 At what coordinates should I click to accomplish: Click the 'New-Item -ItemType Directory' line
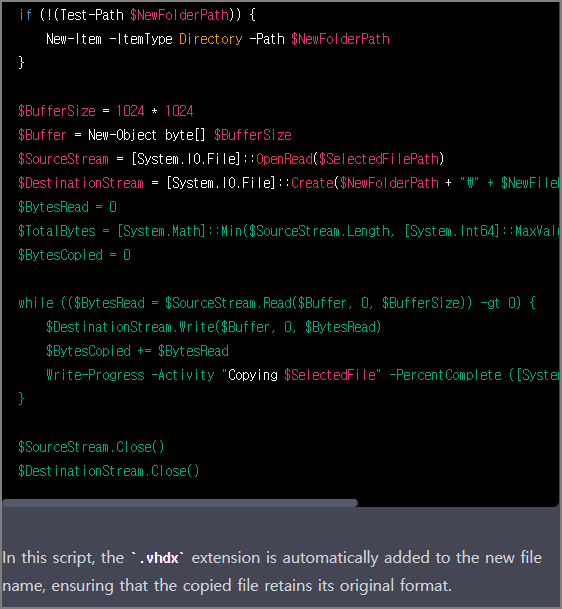pos(217,39)
